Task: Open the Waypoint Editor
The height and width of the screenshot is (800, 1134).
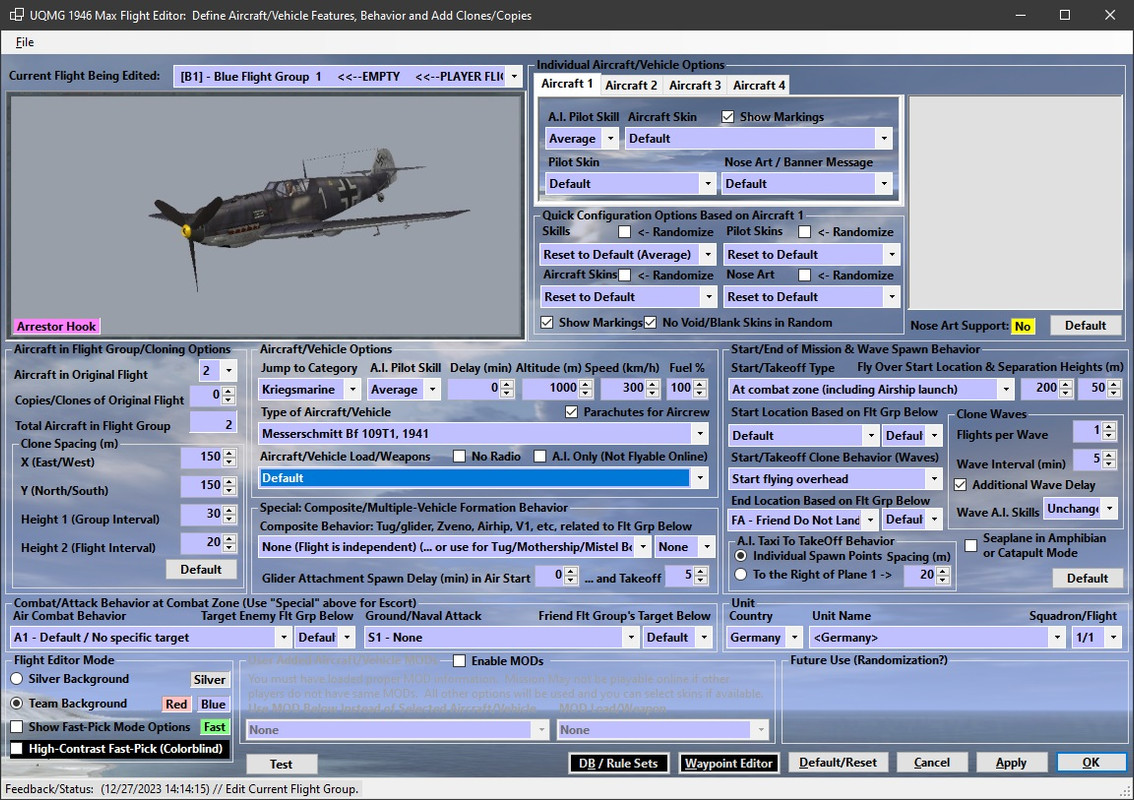Action: tap(728, 763)
